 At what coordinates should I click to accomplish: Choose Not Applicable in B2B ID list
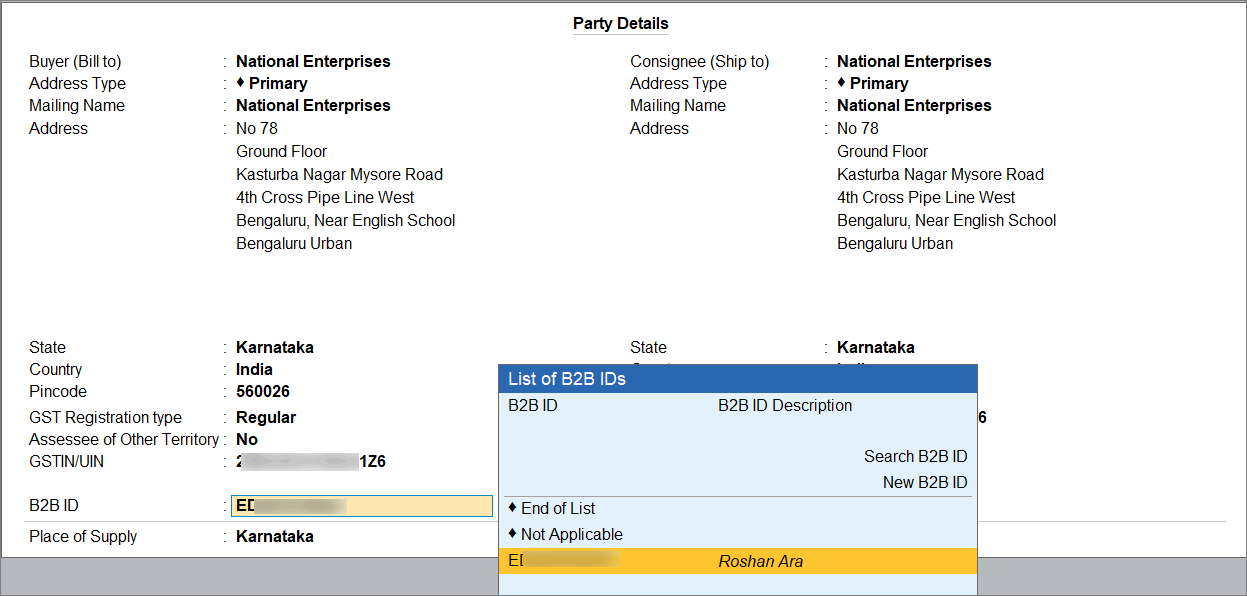[x=565, y=535]
